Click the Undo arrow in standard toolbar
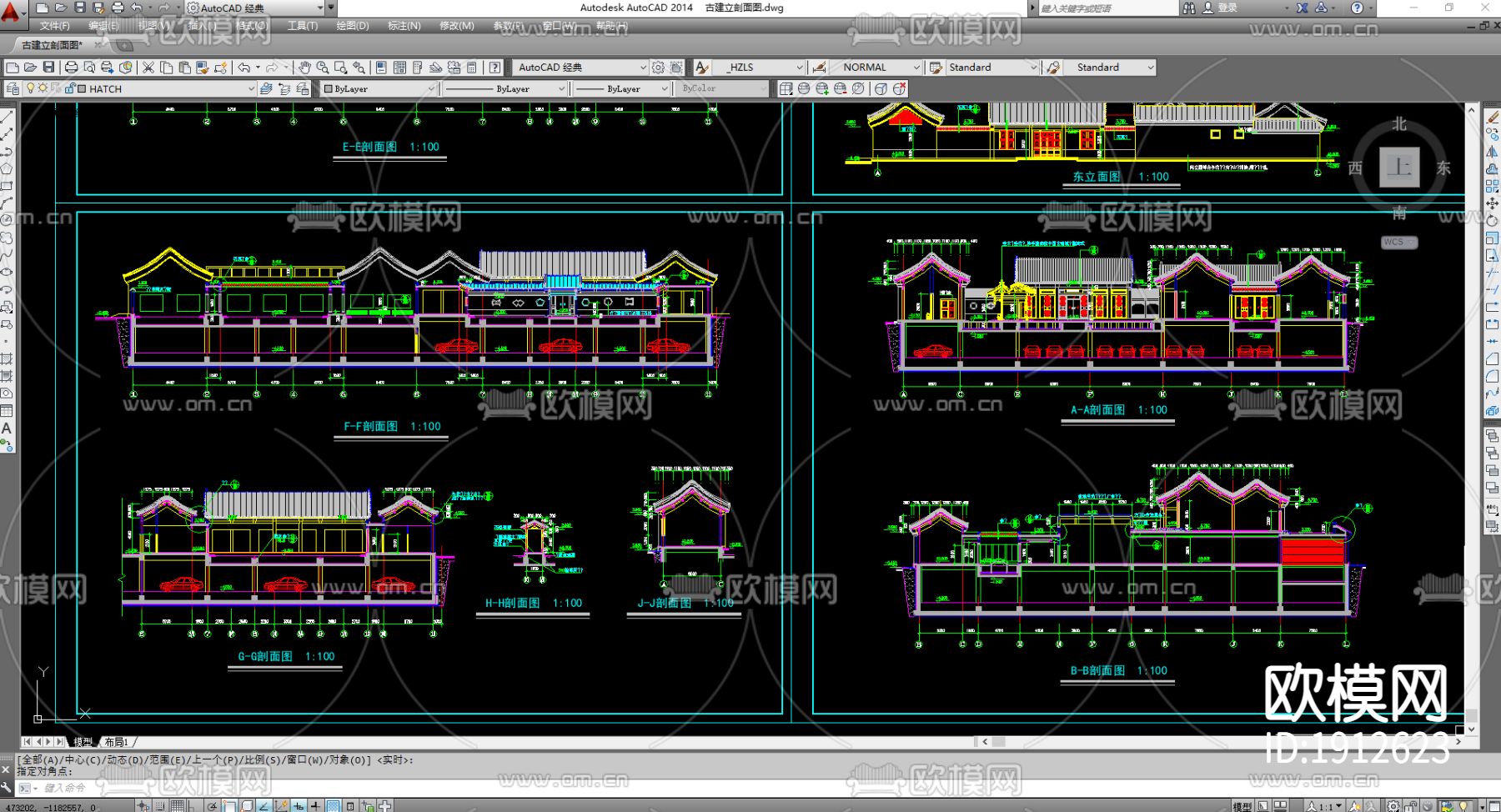 [x=244, y=68]
